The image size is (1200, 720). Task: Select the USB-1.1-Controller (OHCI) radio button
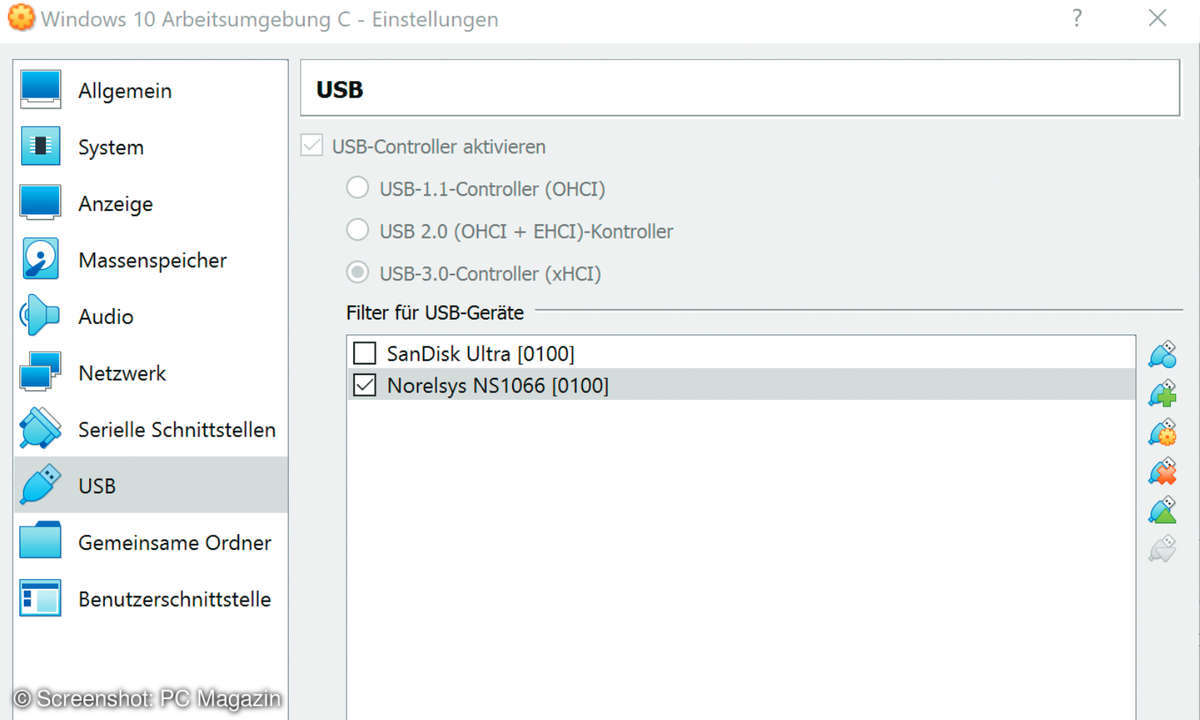[357, 188]
